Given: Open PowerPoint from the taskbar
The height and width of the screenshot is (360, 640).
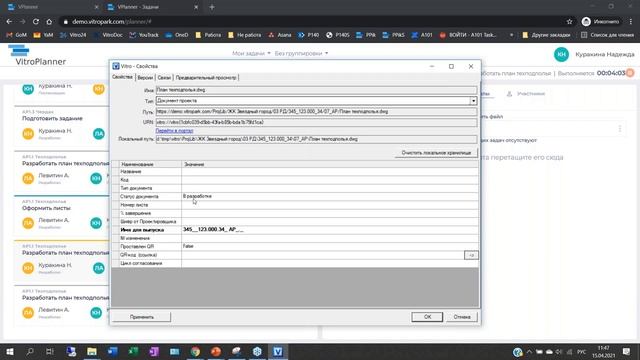Looking at the screenshot, I should point(216,351).
